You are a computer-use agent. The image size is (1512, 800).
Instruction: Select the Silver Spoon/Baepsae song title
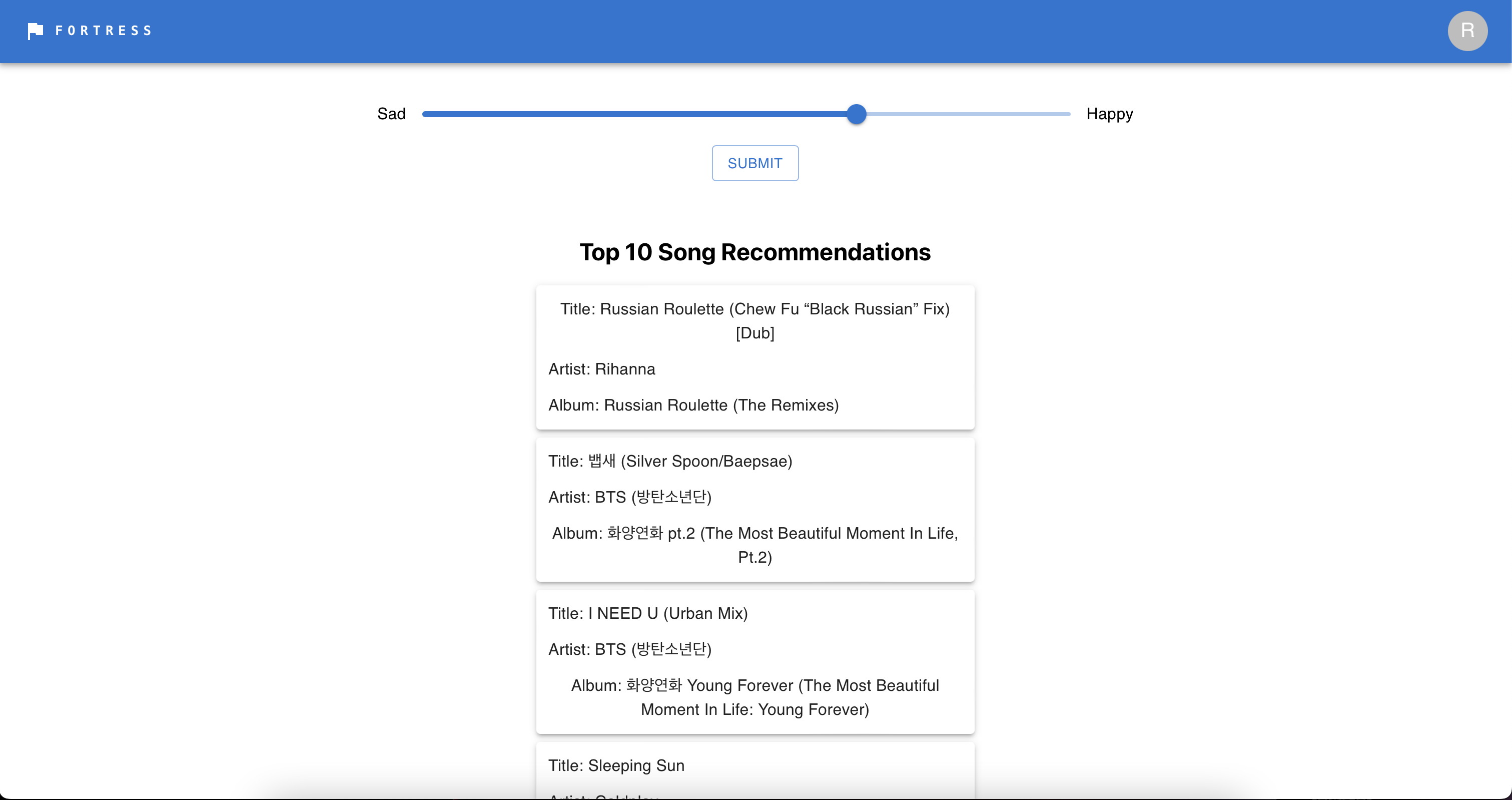click(x=670, y=461)
